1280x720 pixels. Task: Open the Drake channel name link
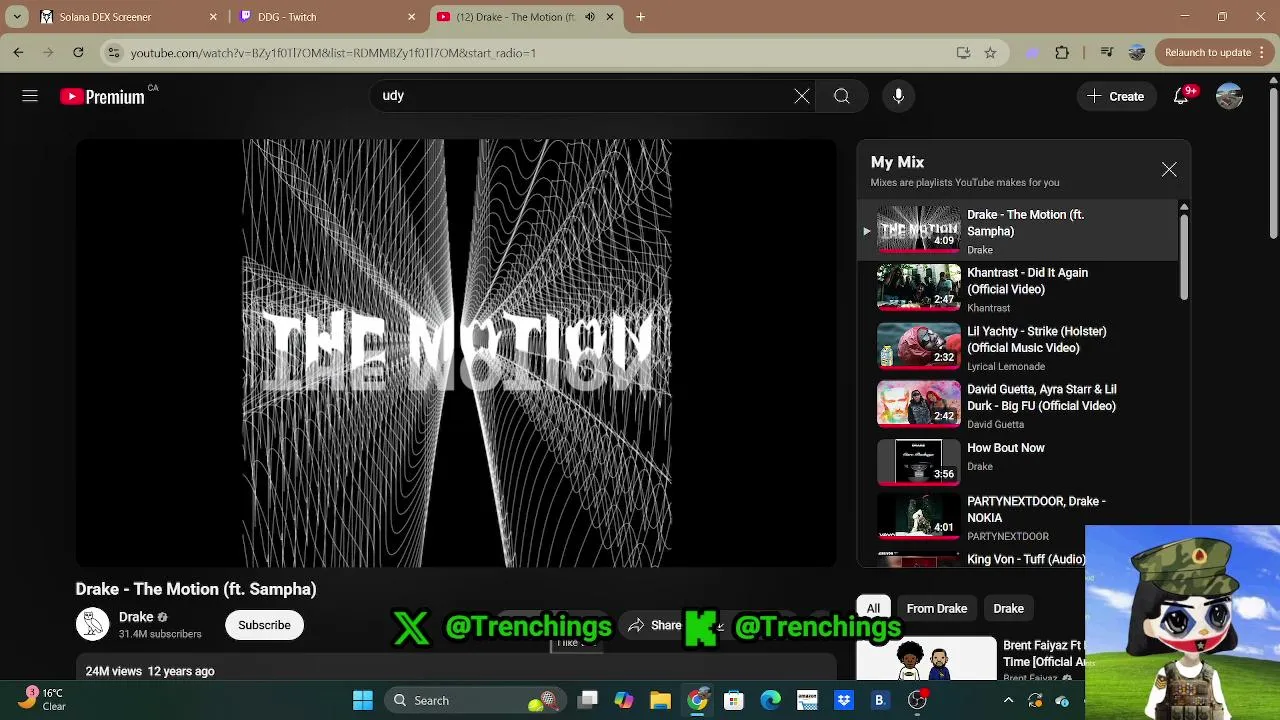click(136, 617)
